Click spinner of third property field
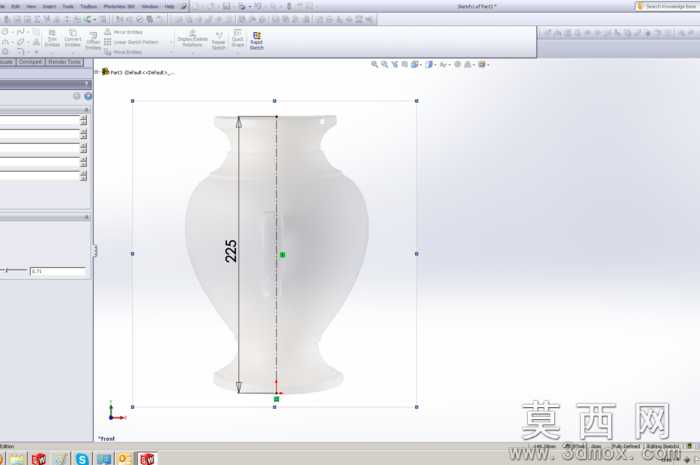This screenshot has width=700, height=465. pos(83,148)
